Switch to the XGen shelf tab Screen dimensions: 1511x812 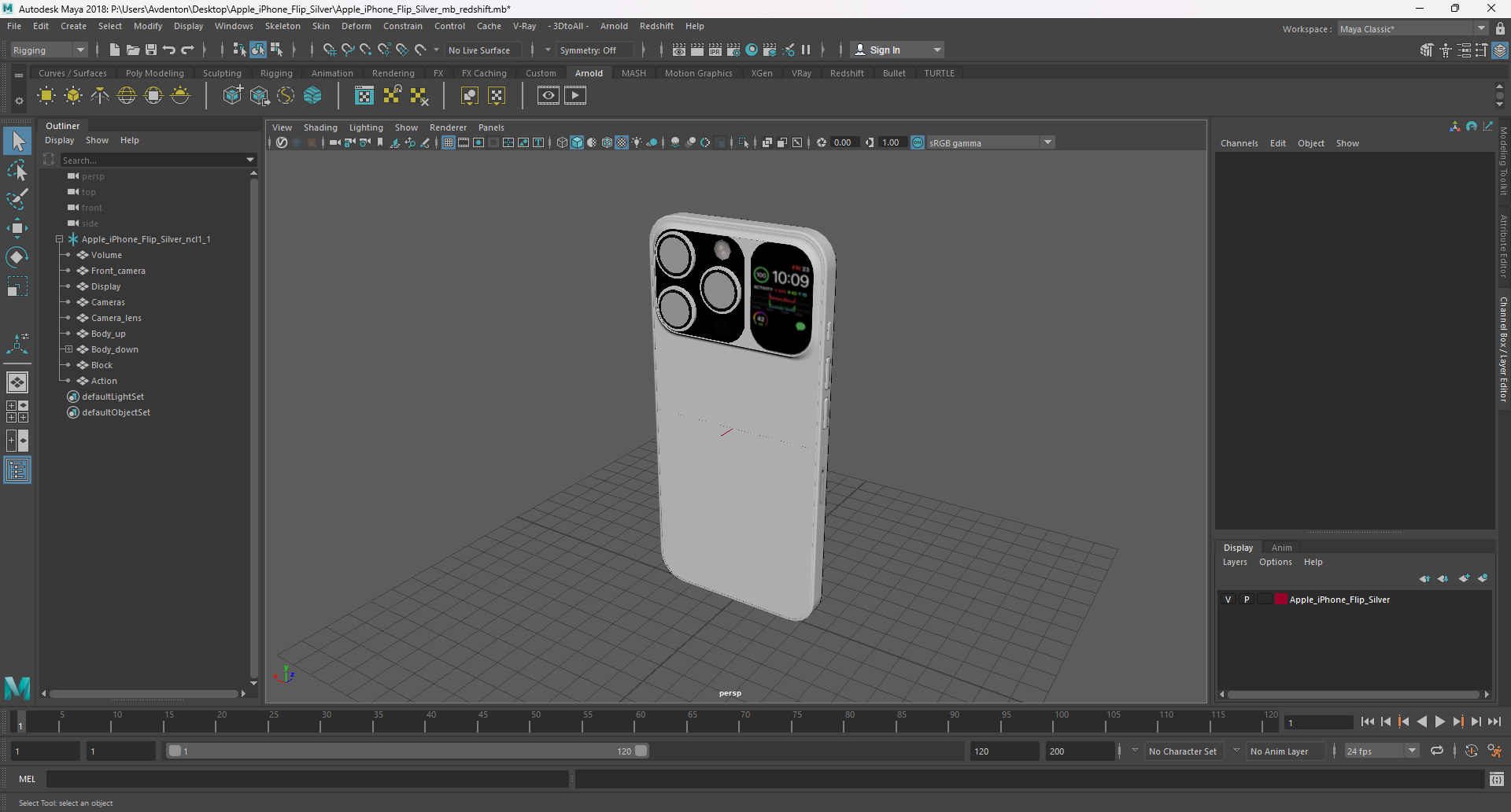(761, 73)
